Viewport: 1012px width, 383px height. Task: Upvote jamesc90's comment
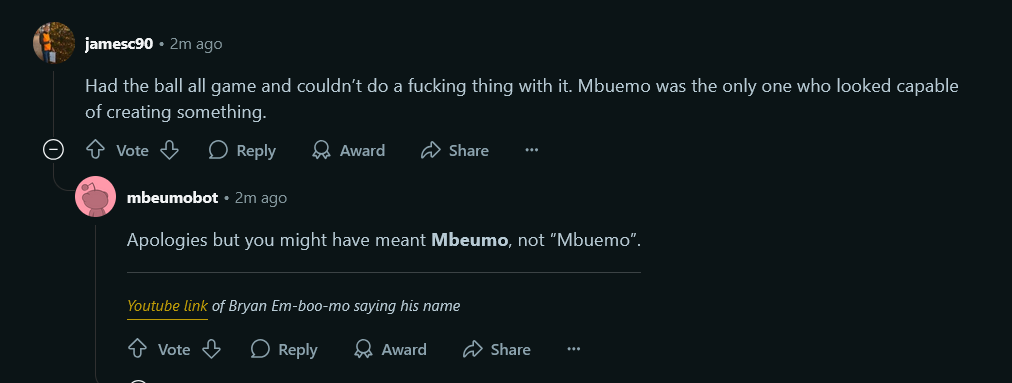96,150
